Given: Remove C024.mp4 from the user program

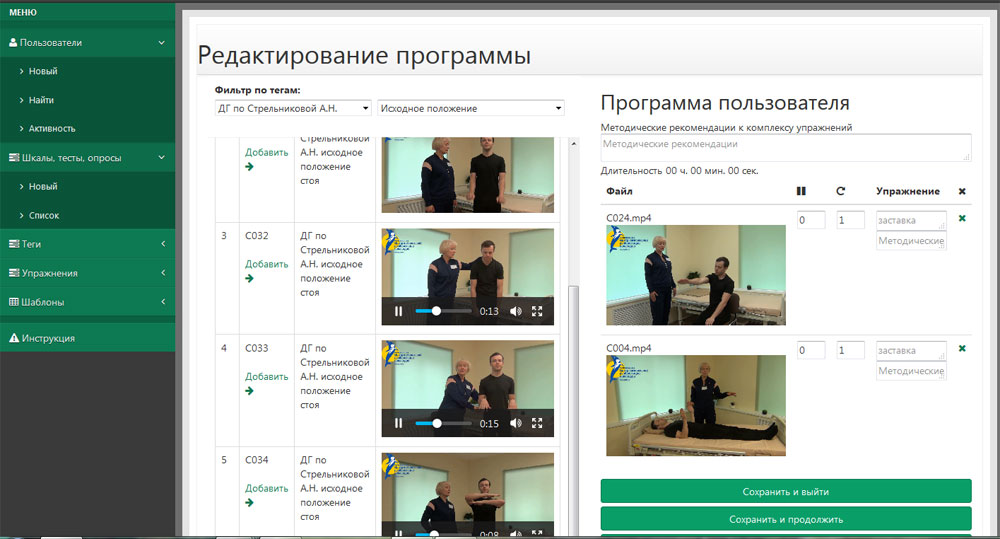Looking at the screenshot, I should pos(962,218).
